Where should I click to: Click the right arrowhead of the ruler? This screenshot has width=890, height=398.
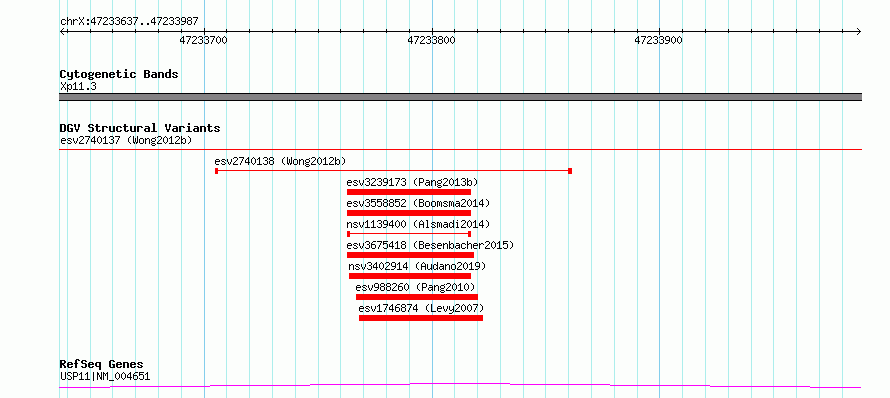click(x=859, y=31)
